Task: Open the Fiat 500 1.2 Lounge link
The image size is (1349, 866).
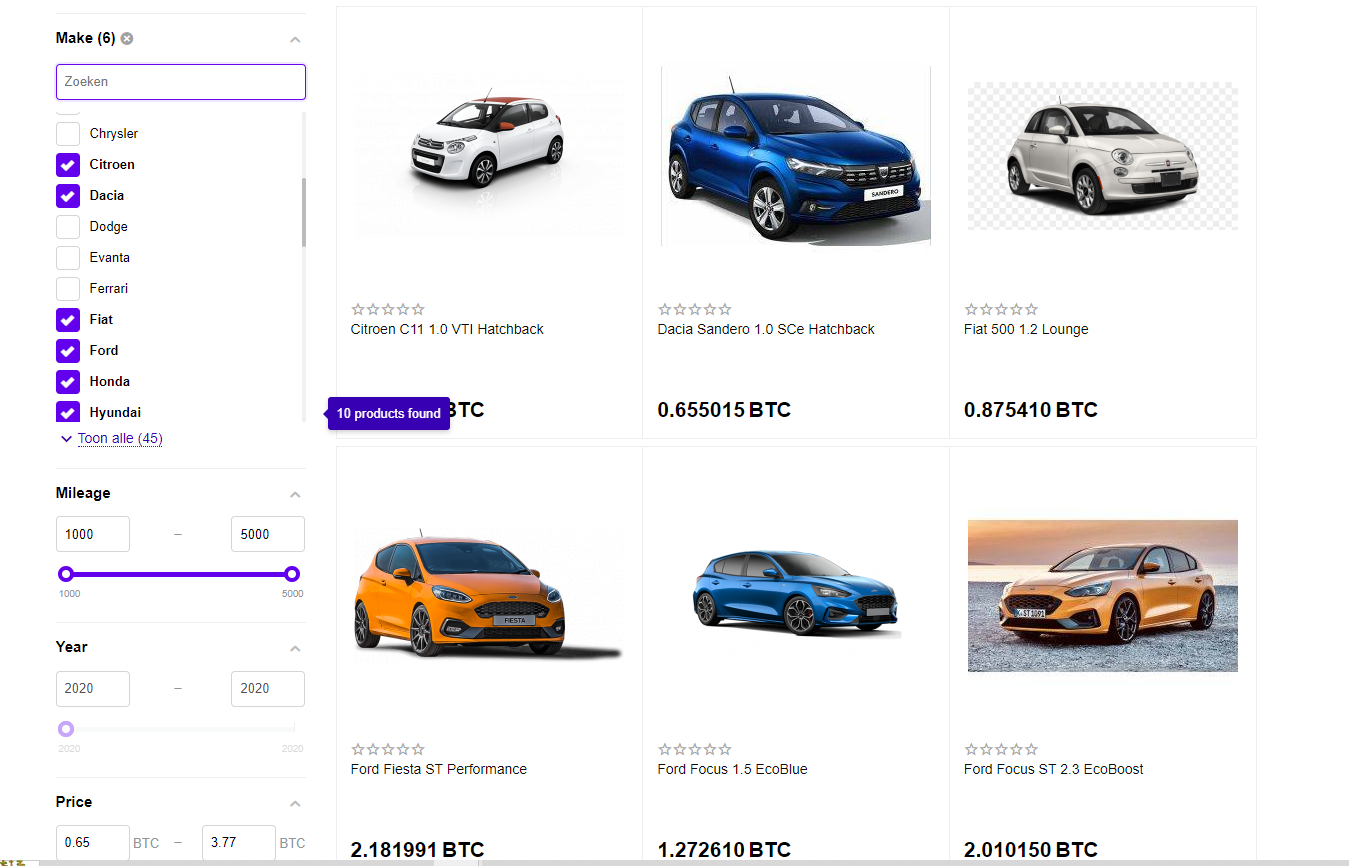Action: pyautogui.click(x=1026, y=329)
